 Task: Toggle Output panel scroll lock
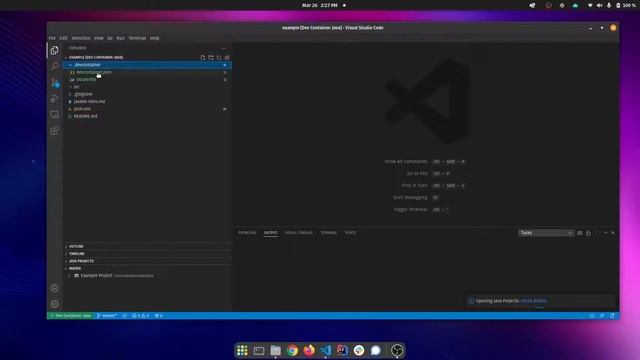[x=588, y=233]
